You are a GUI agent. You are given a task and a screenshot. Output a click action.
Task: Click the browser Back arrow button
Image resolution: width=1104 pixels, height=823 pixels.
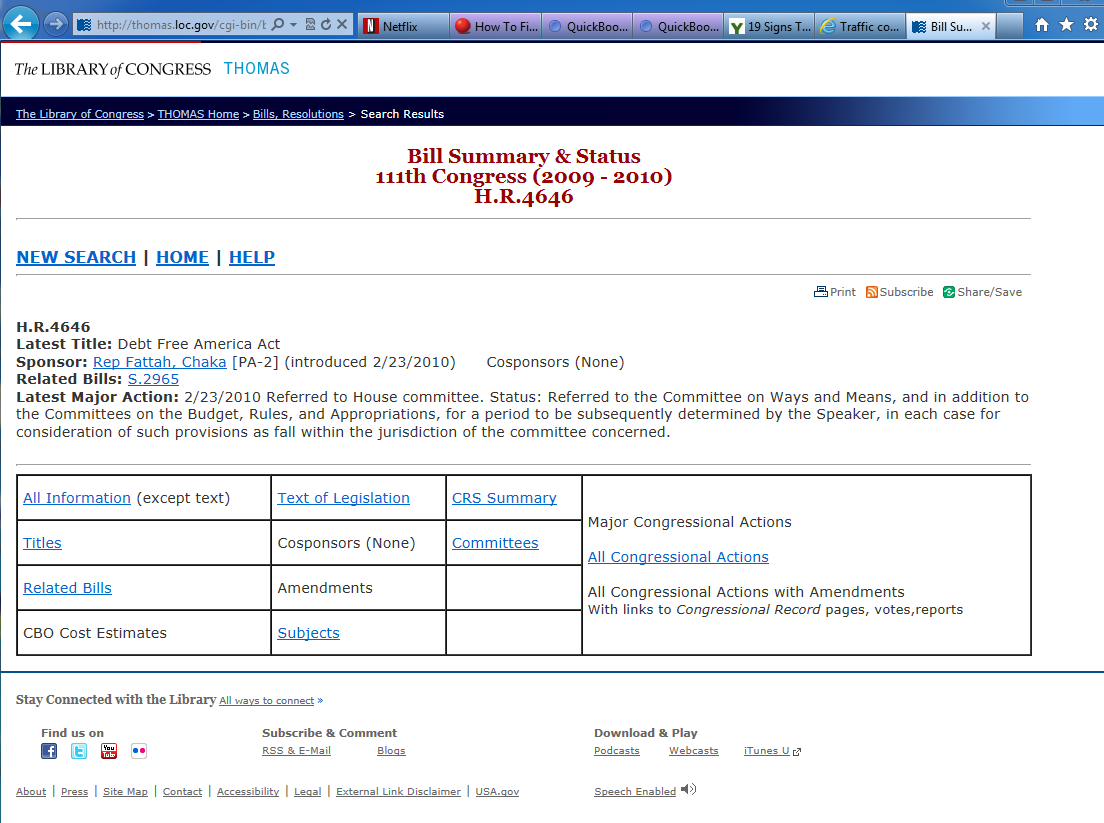point(22,23)
